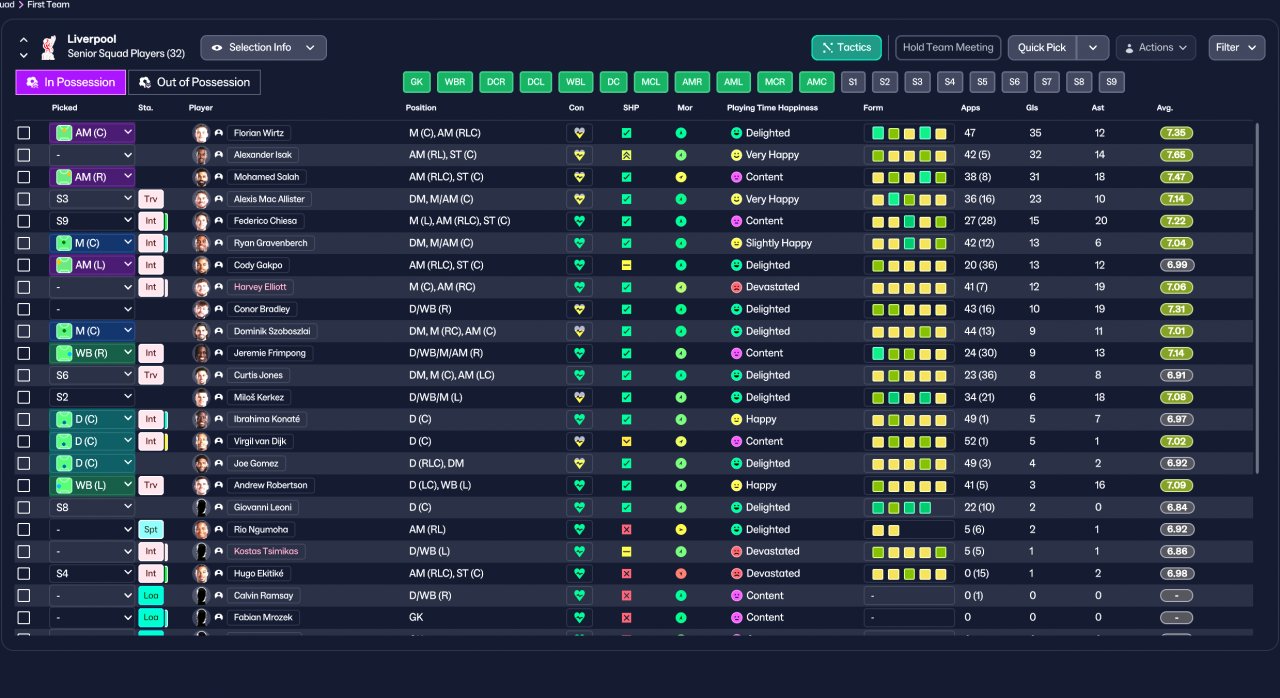Click Alexander Isak's match sharpness icon
The width and height of the screenshot is (1280, 698).
(626, 155)
